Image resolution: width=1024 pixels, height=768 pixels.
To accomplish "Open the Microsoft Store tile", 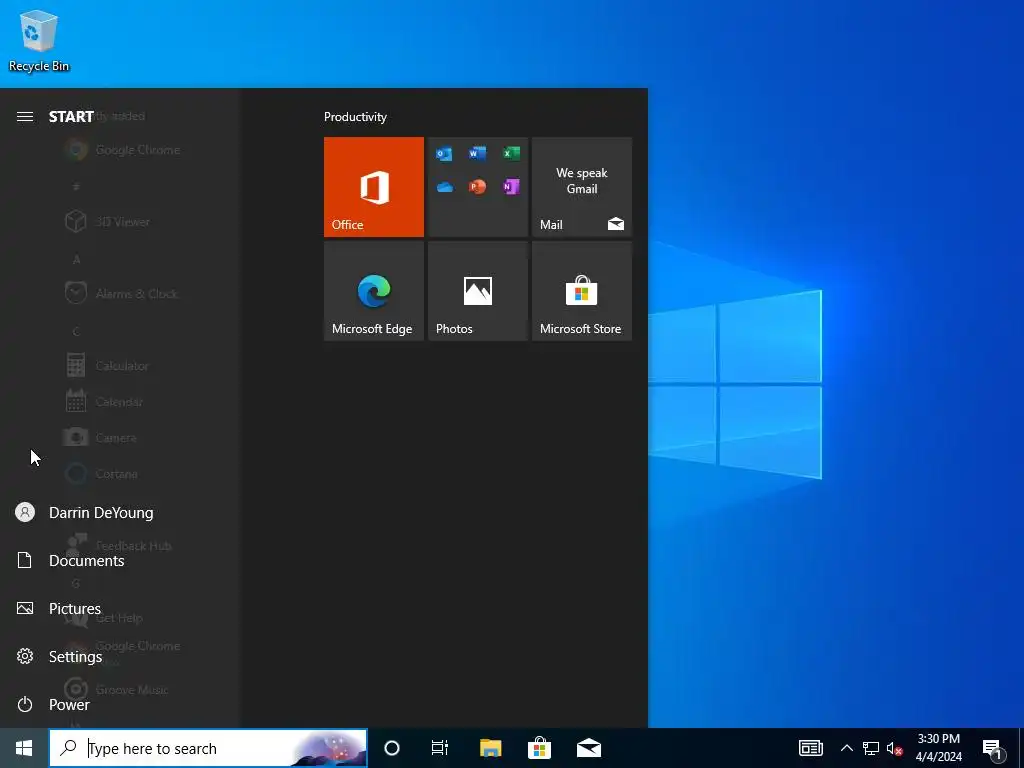I will pos(582,291).
